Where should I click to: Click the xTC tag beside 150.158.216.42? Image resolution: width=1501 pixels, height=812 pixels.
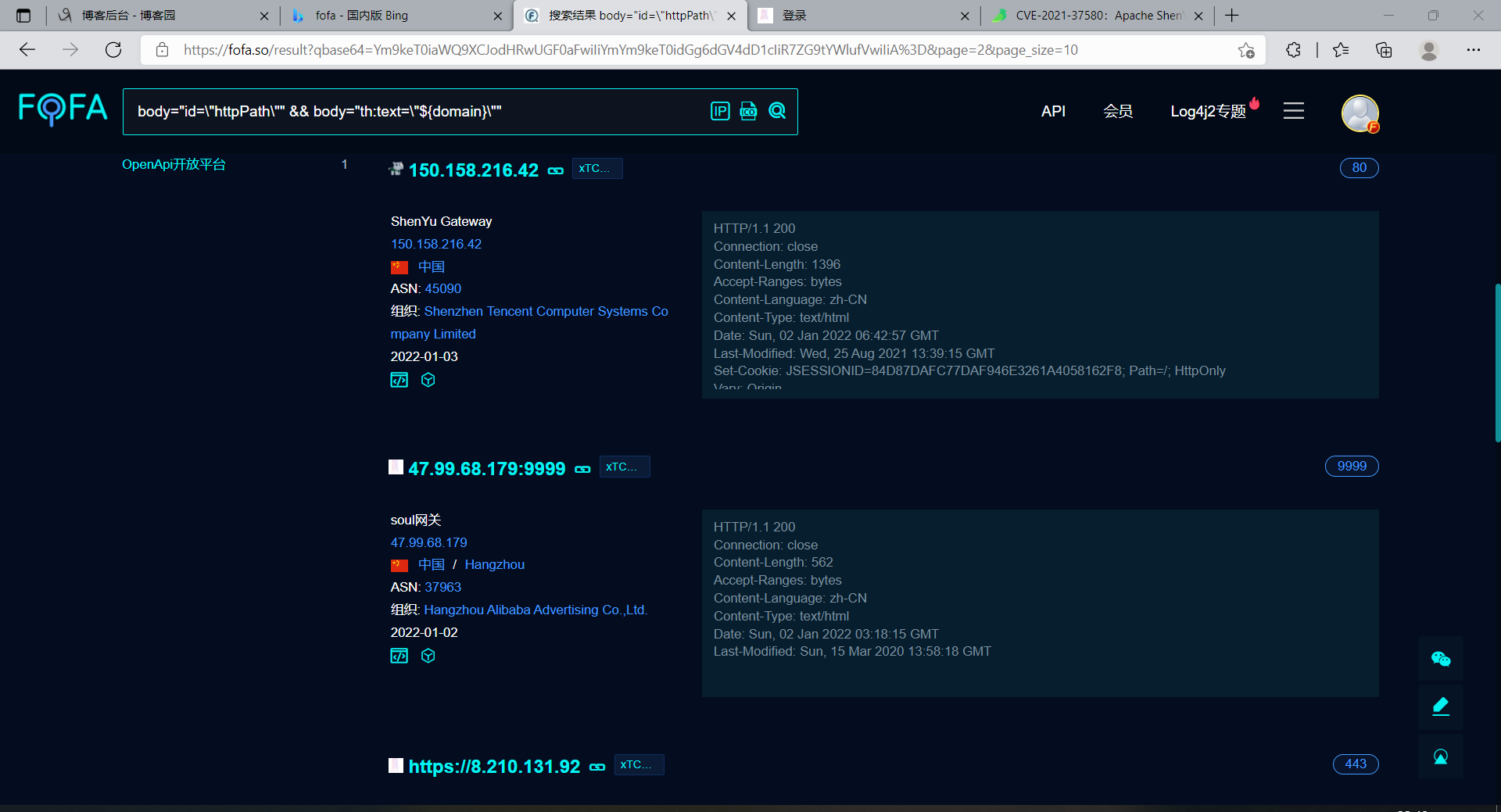click(x=597, y=169)
